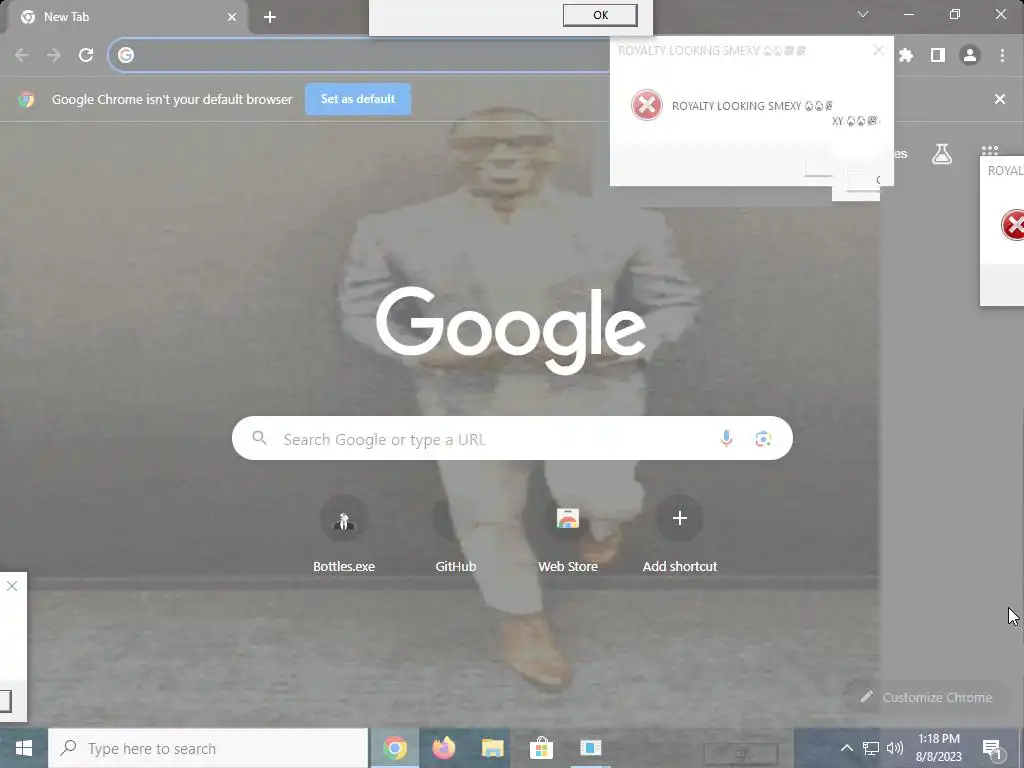Open the GitHub shortcut
Viewport: 1024px width, 768px height.
(x=456, y=534)
